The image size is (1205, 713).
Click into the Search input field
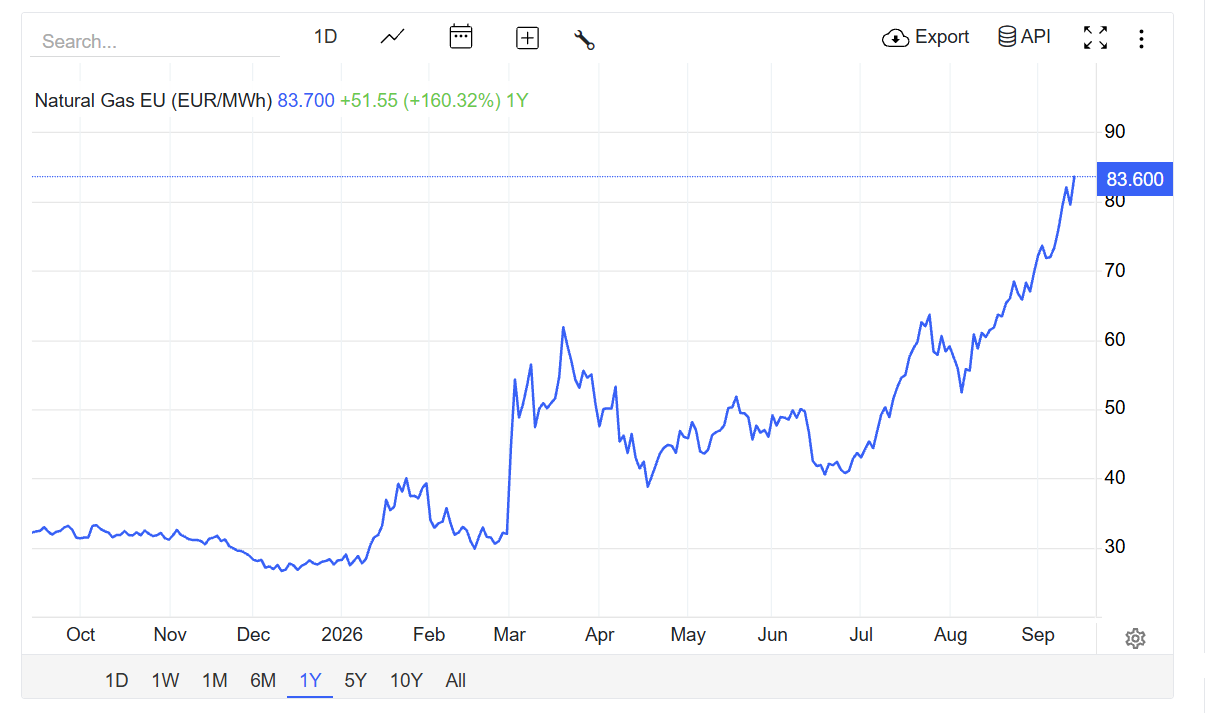pyautogui.click(x=156, y=42)
